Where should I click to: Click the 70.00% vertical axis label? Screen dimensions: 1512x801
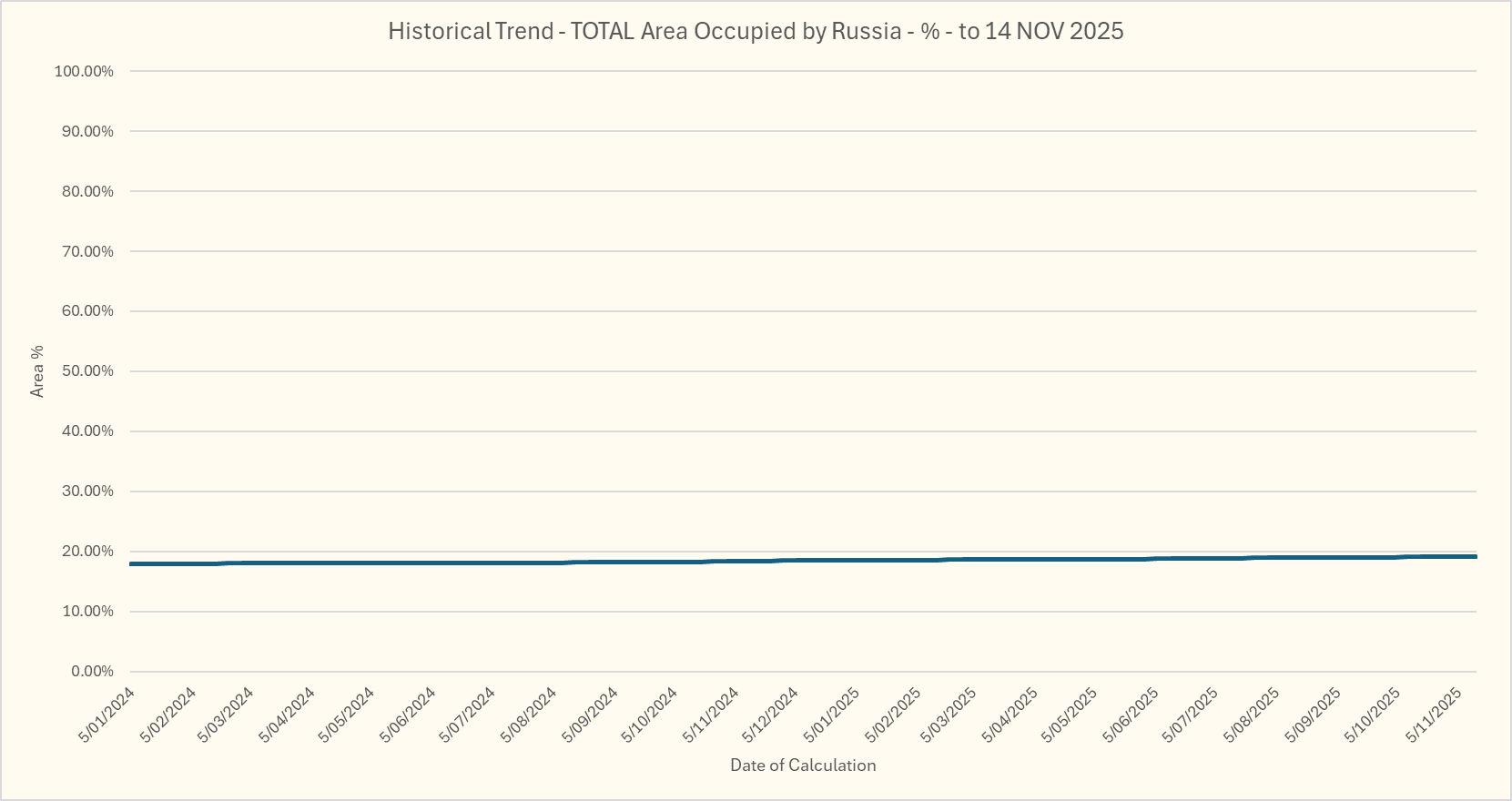pyautogui.click(x=87, y=251)
